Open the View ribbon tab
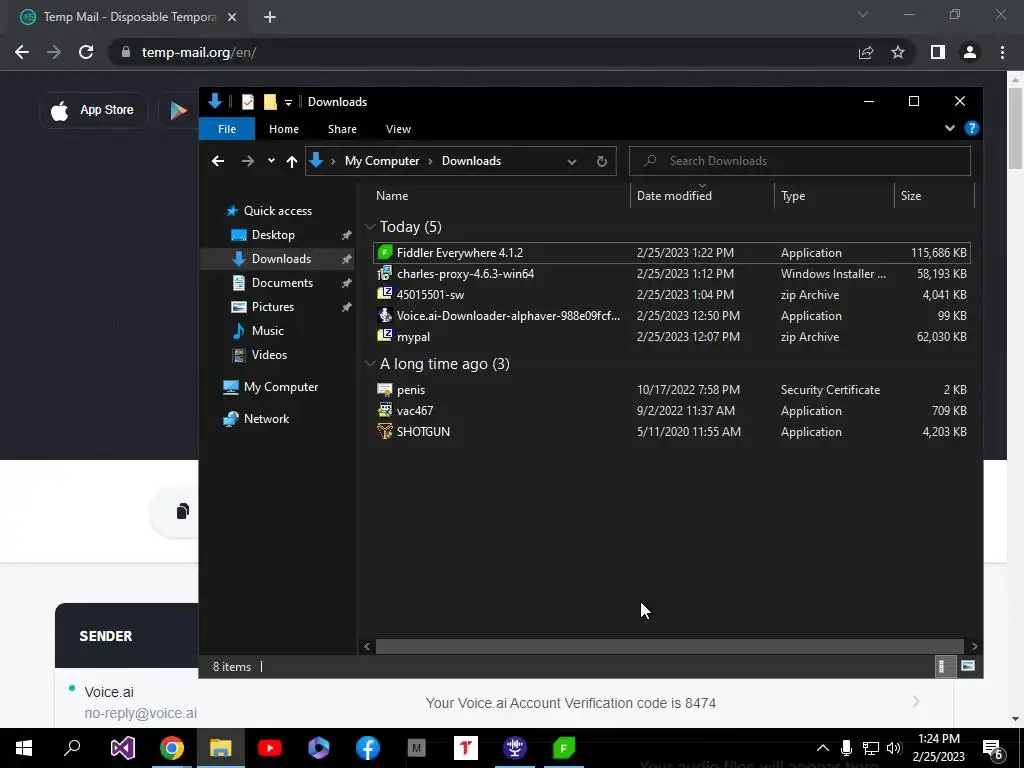Screen dimensions: 1024x768 398,129
